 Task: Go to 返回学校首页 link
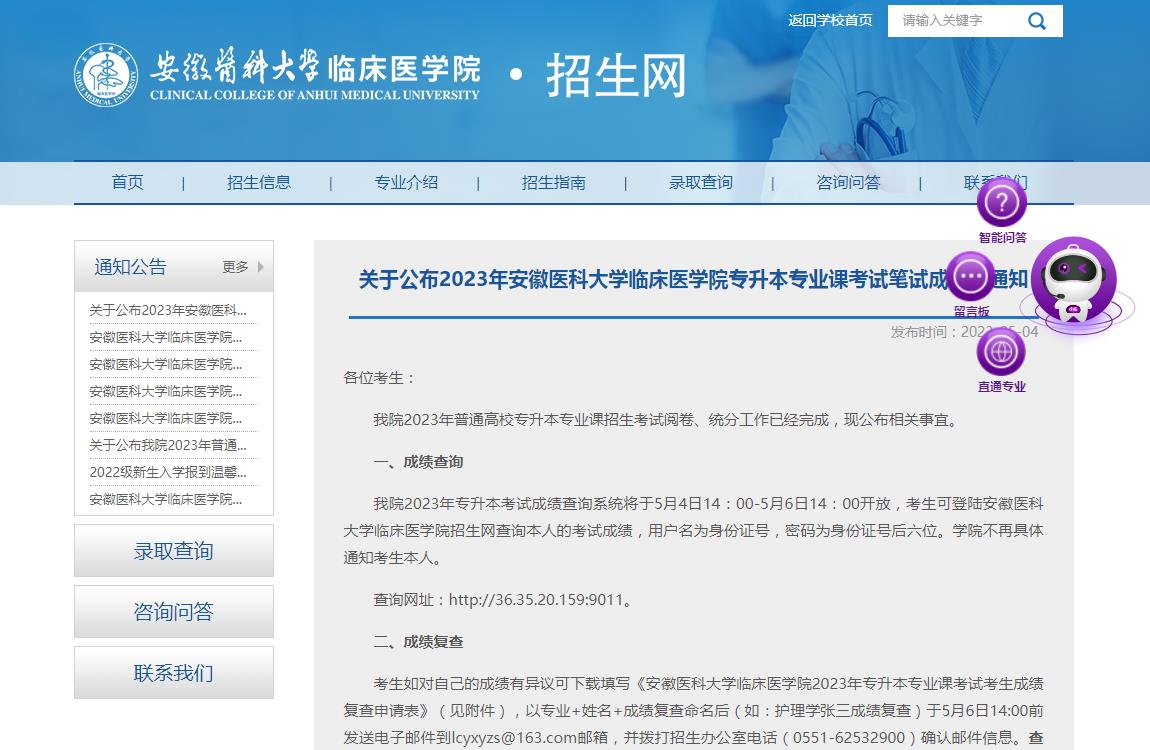[830, 21]
